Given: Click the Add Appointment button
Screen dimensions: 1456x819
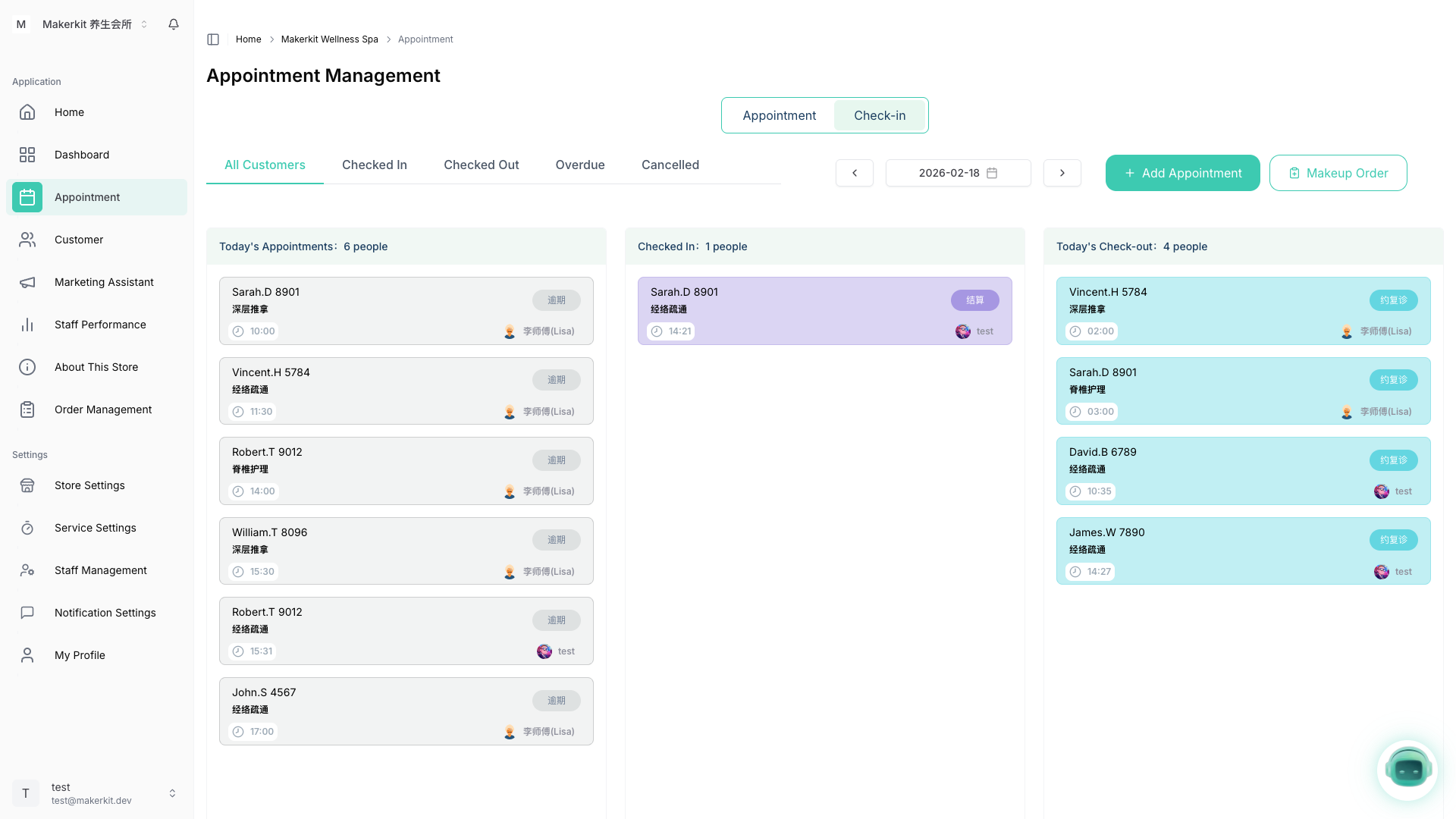Looking at the screenshot, I should coord(1182,173).
